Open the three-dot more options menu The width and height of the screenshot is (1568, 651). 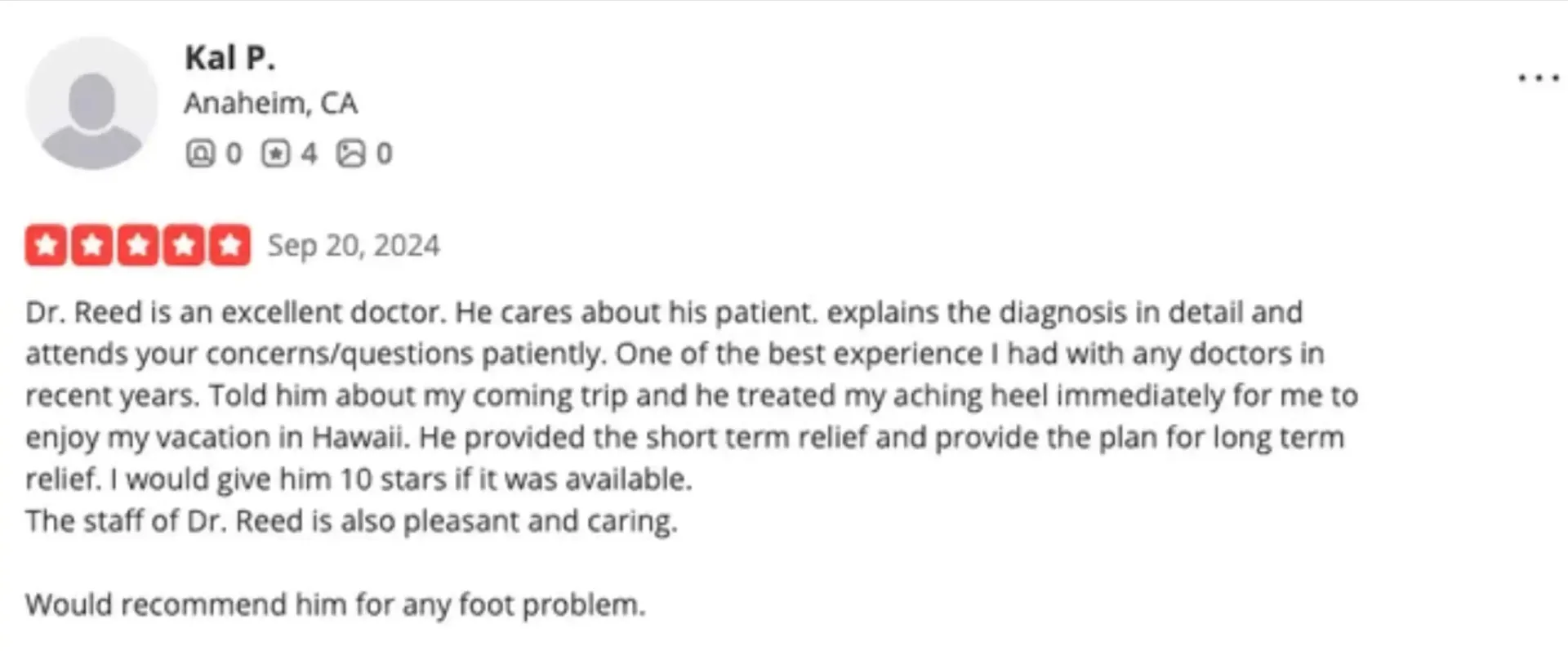pos(1539,78)
